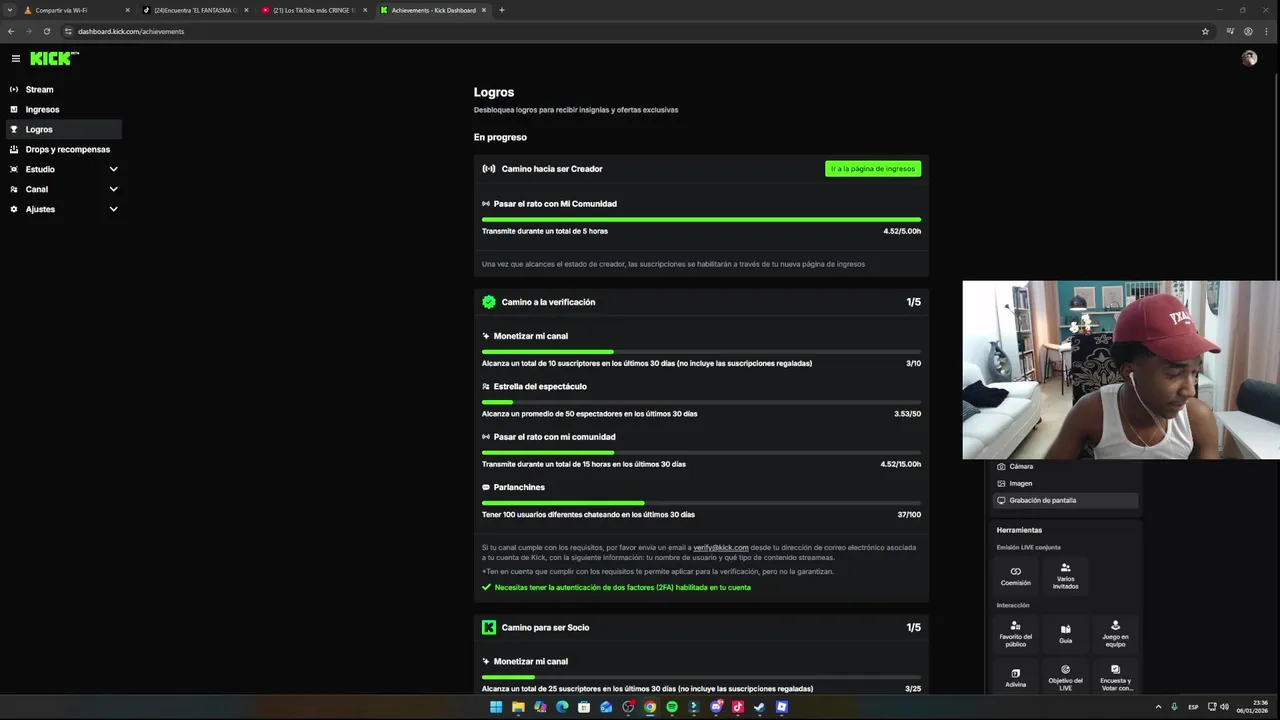Reload the page with the refresh button
This screenshot has height=720, width=1280.
[x=47, y=31]
